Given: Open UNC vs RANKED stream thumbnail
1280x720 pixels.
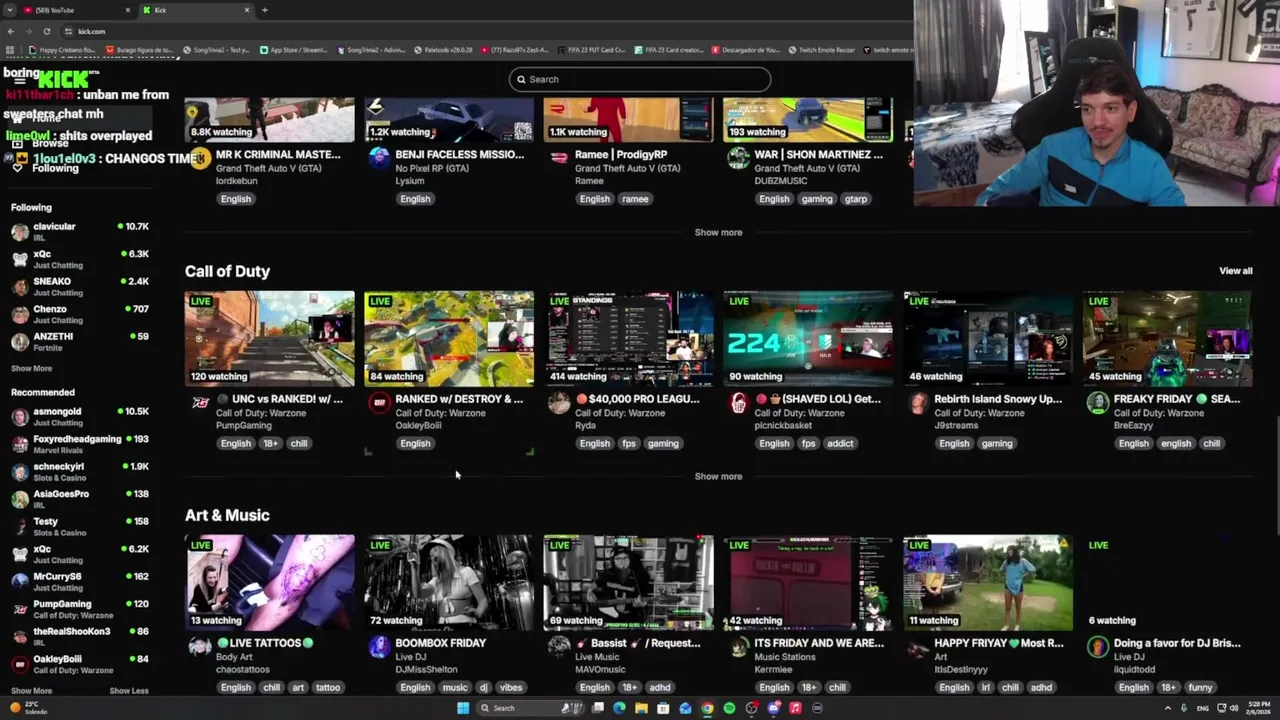Looking at the screenshot, I should (269, 338).
